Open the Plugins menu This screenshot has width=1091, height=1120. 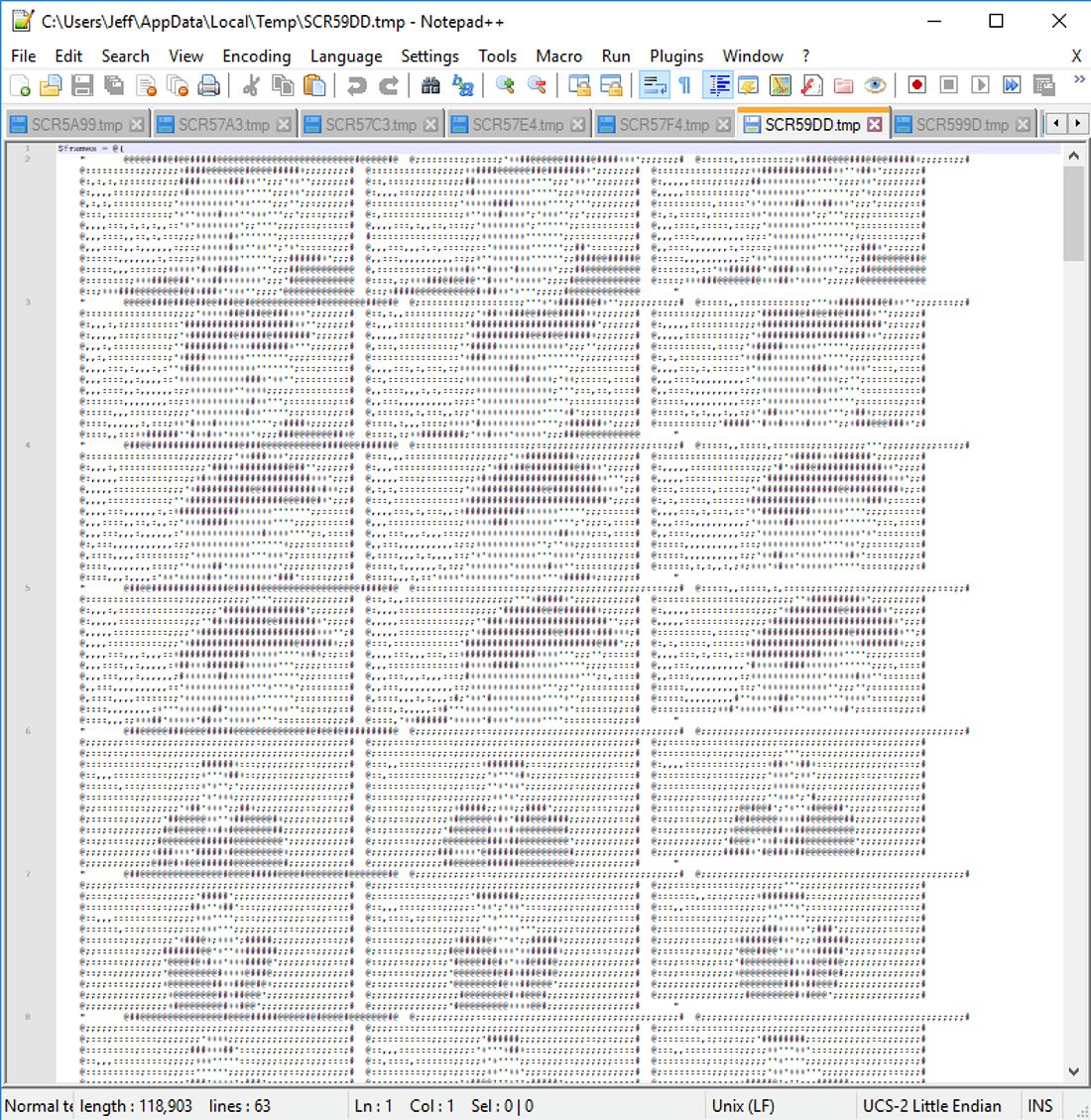coord(676,56)
